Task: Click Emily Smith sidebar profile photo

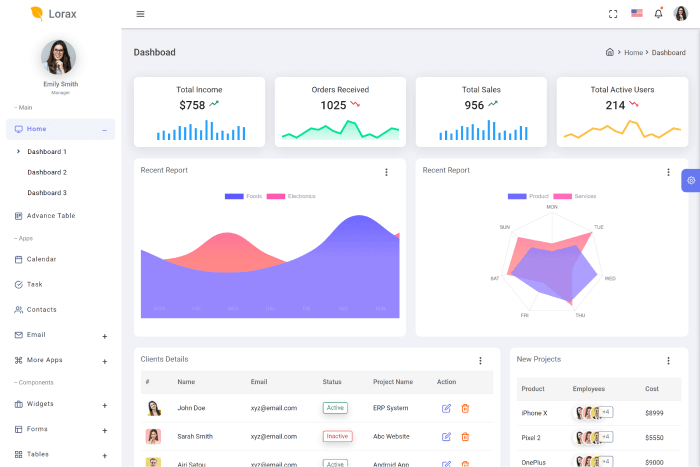Action: coord(58,57)
